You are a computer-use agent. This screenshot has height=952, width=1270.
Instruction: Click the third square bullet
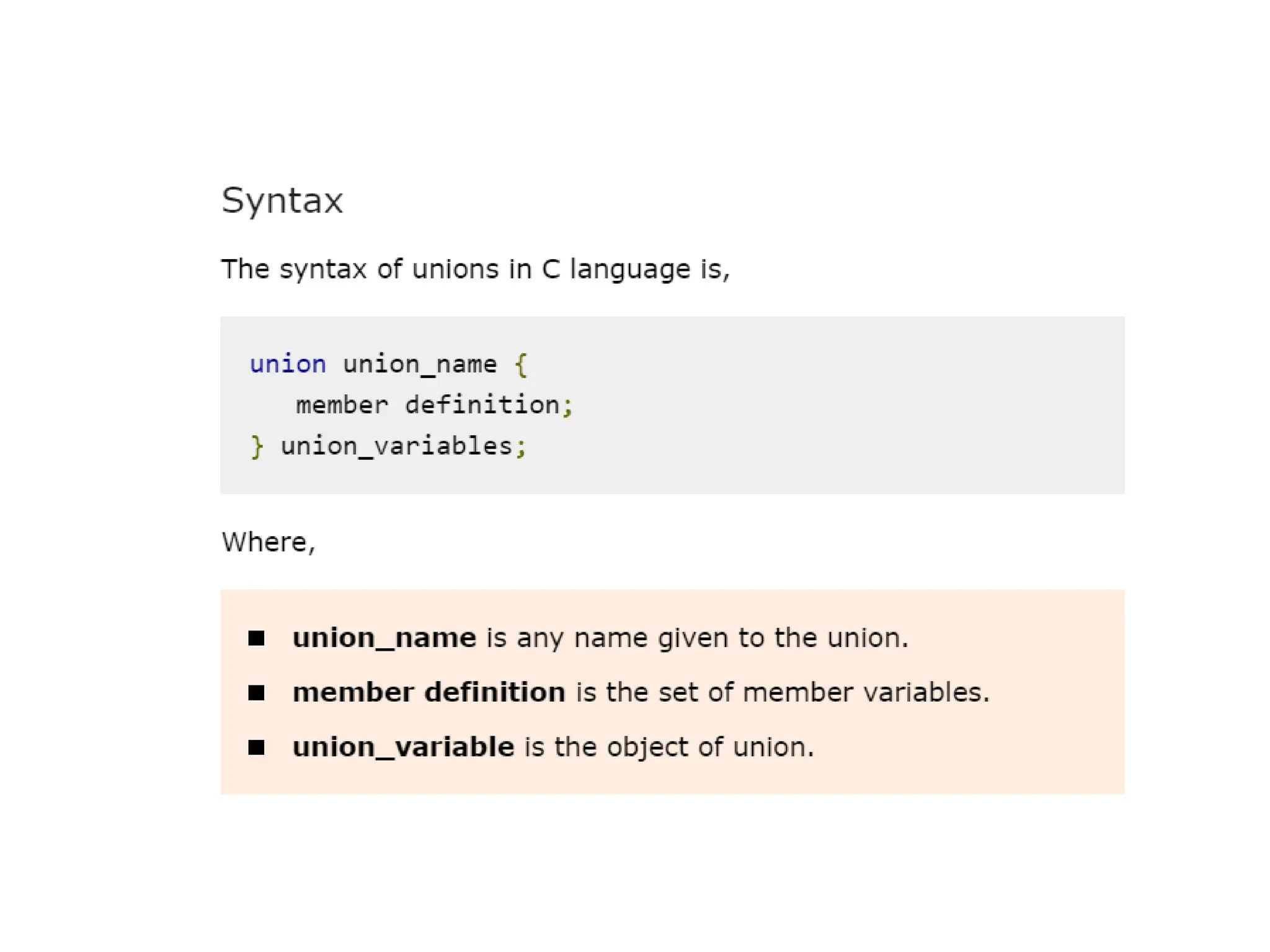pyautogui.click(x=256, y=747)
